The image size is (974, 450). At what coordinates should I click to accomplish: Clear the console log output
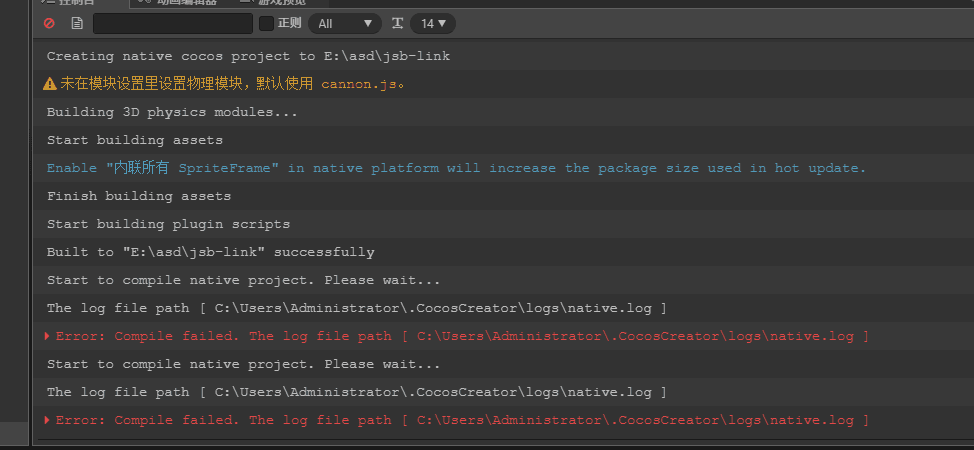(x=49, y=23)
